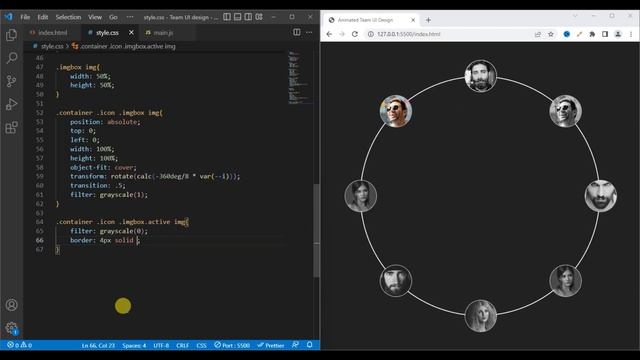The height and width of the screenshot is (360, 640).
Task: Select language mode CSS in status bar
Action: coord(201,345)
